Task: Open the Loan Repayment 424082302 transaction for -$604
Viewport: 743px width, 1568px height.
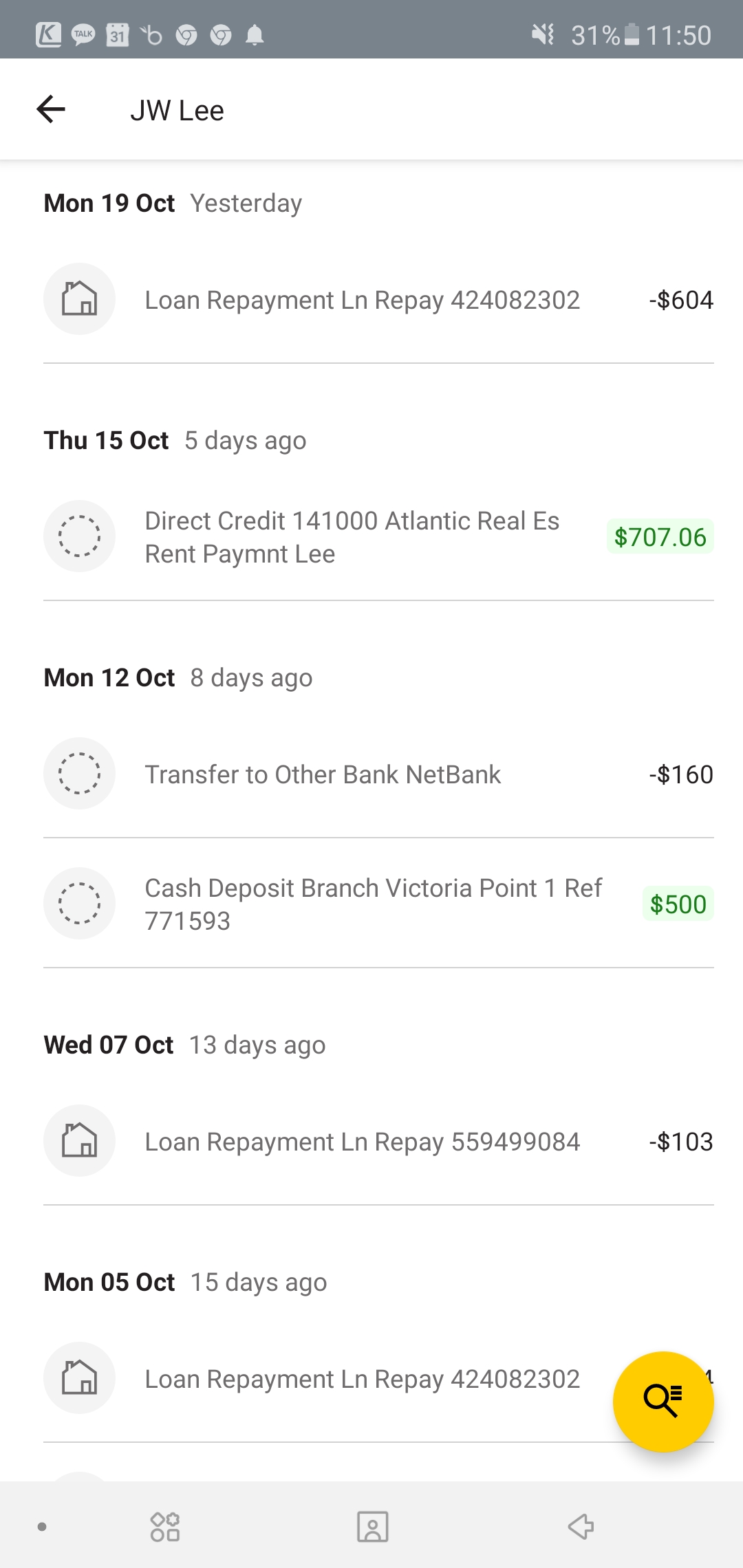Action: tap(362, 301)
